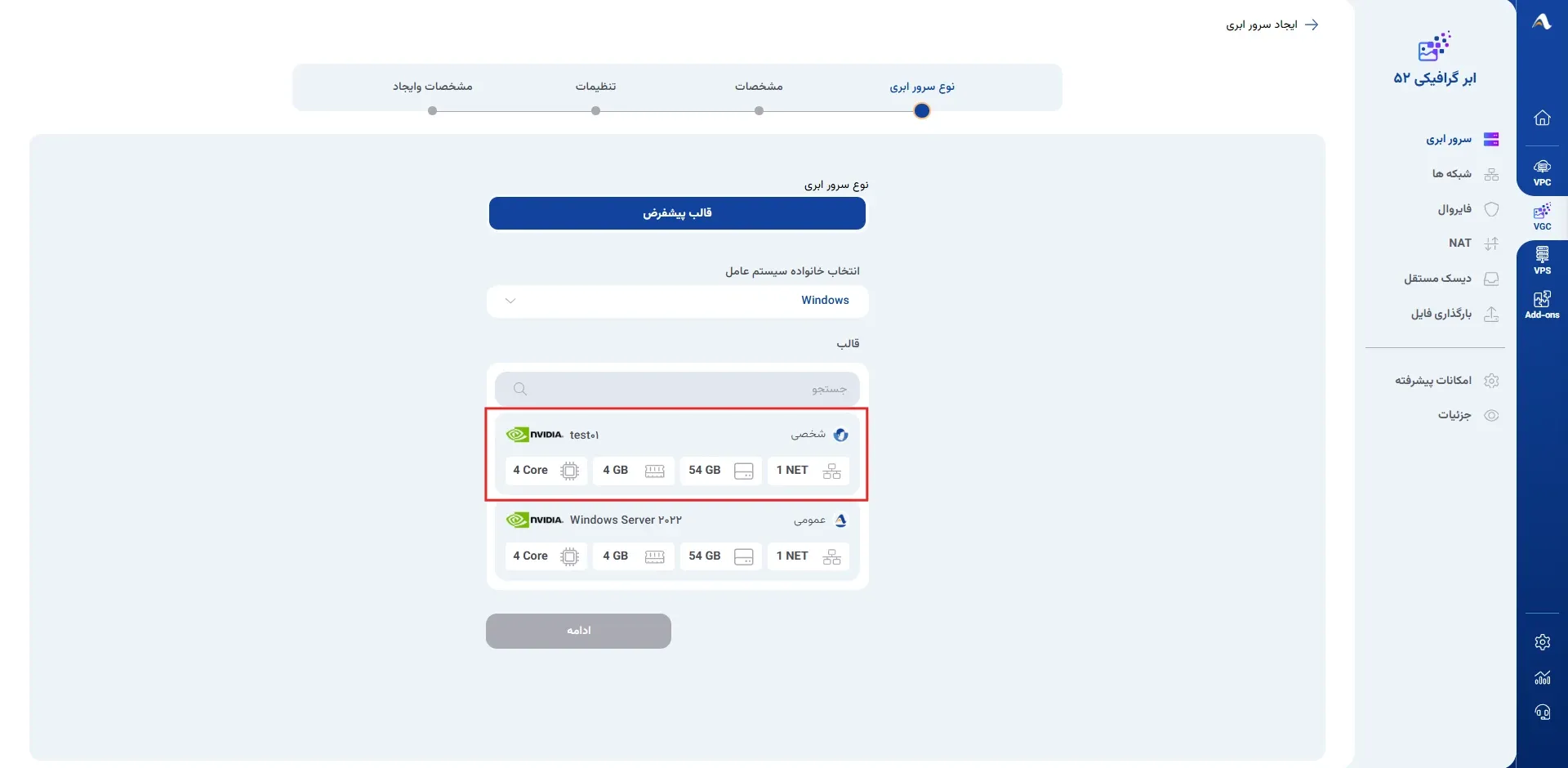
Task: Select the test01 template title
Action: pyautogui.click(x=584, y=435)
